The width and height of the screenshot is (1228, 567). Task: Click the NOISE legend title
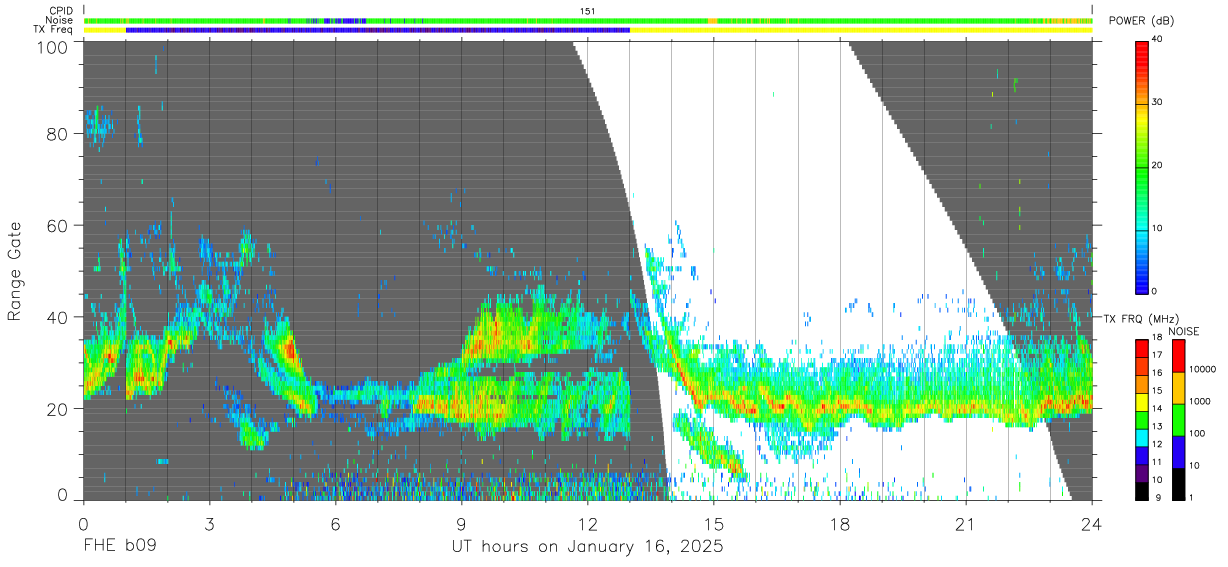1184,331
